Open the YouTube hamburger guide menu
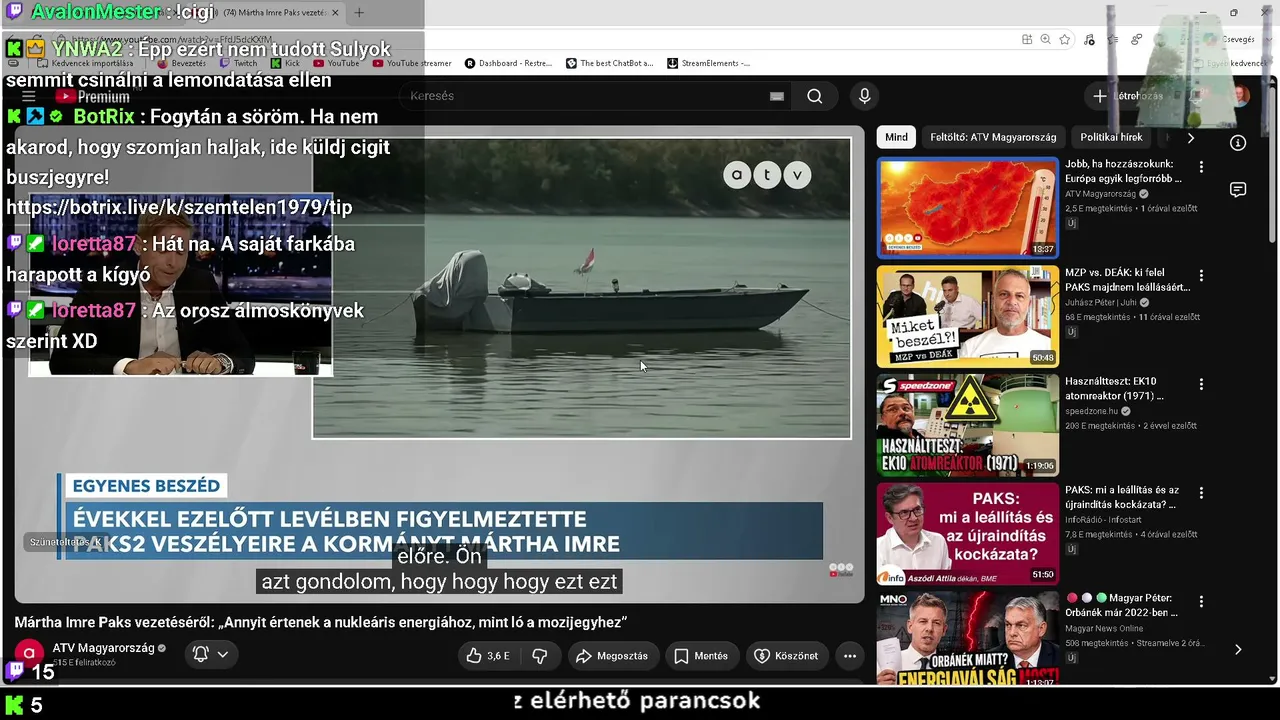Viewport: 1280px width, 720px height. pos(29,96)
